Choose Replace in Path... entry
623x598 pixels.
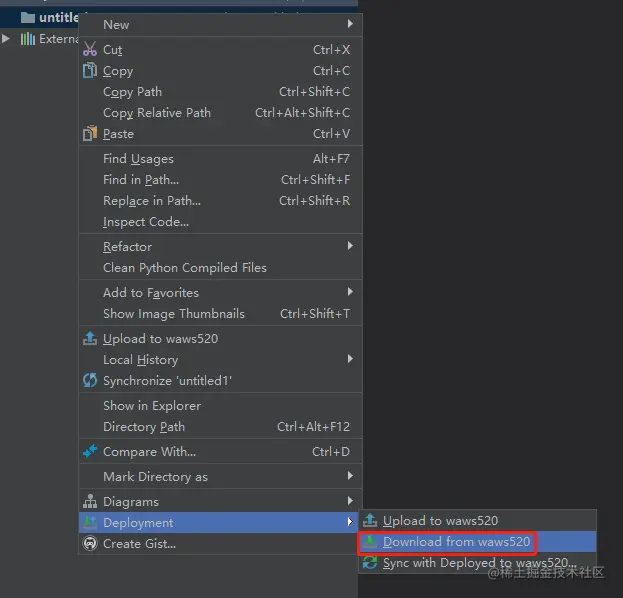coord(221,201)
